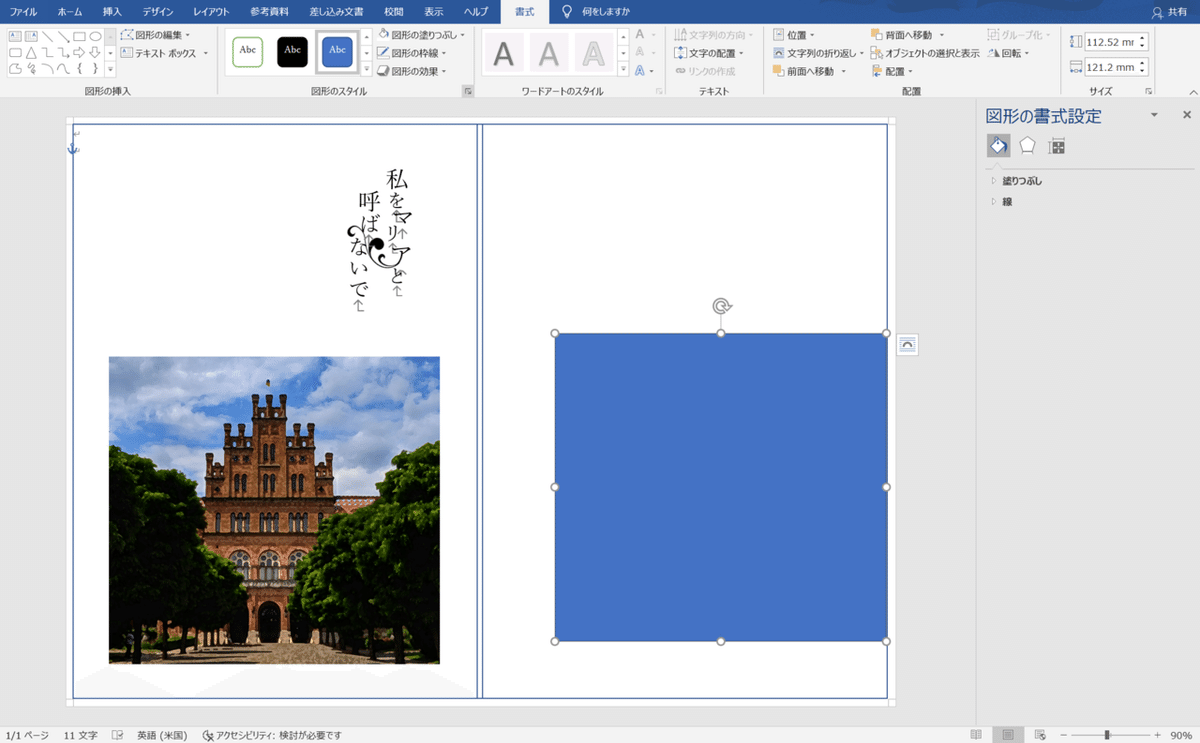Apply the black Abc shape style
This screenshot has height=743, width=1200.
click(x=292, y=51)
